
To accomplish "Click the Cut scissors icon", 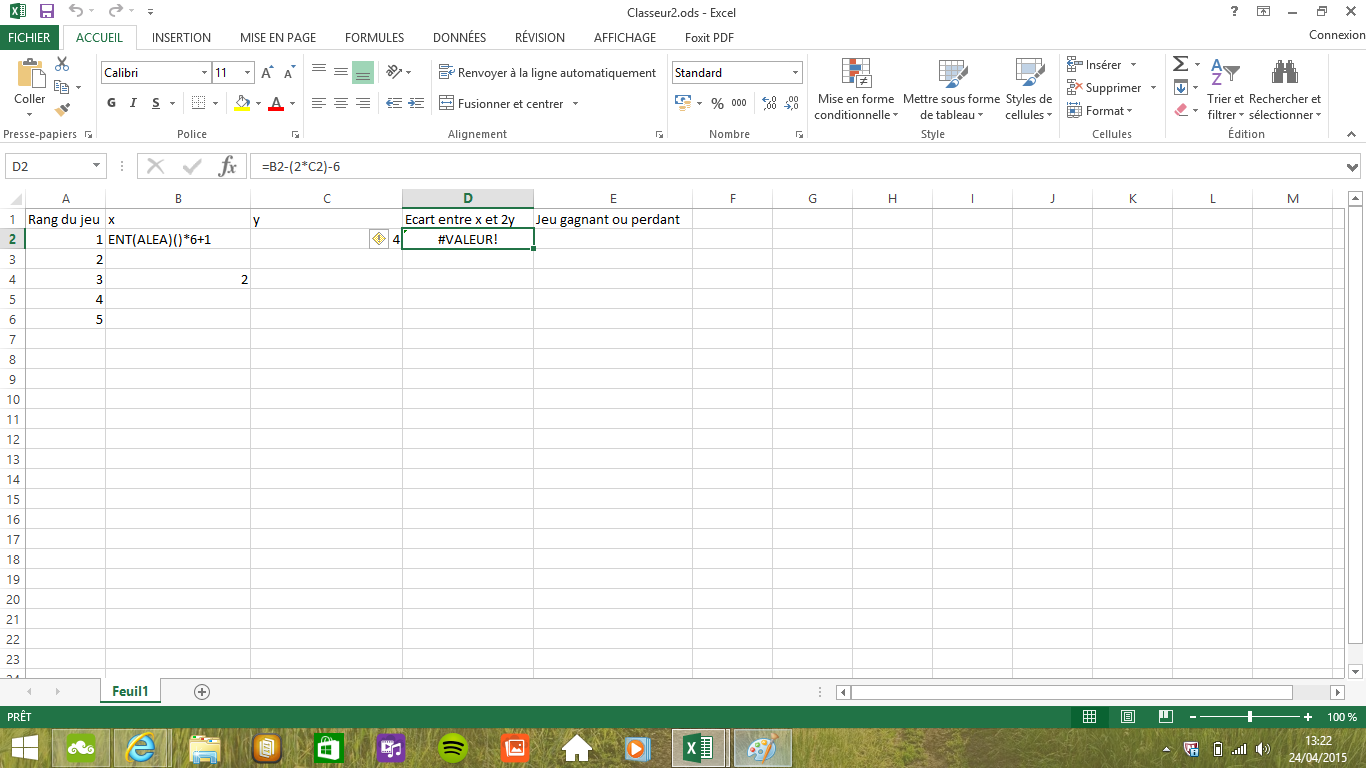I will [62, 64].
